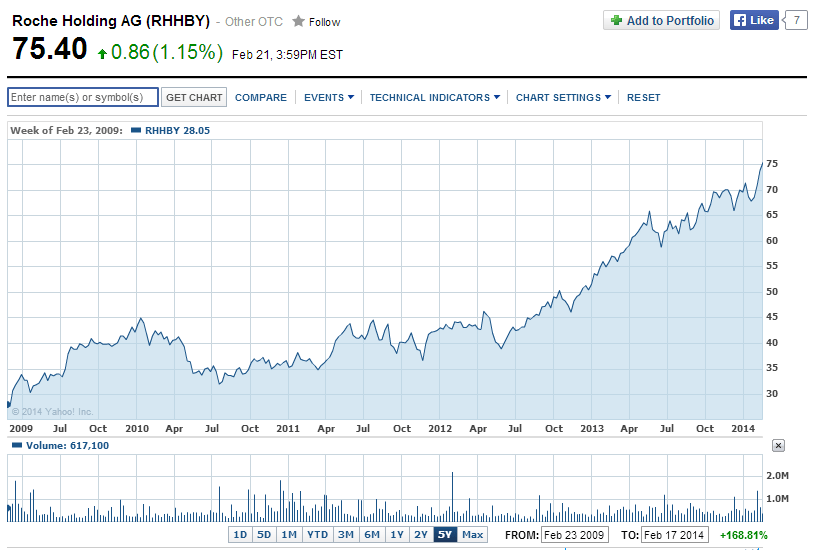Click the 75.40 price text
The height and width of the screenshot is (550, 822).
point(49,49)
